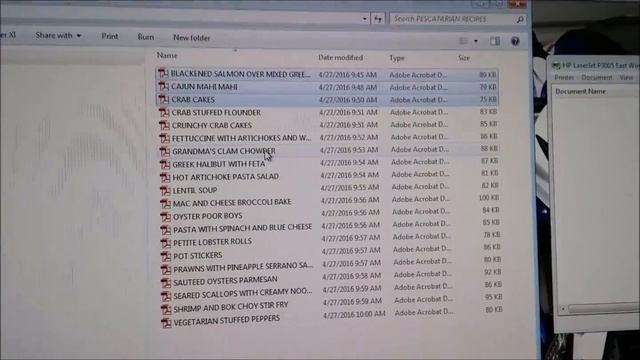Screen dimensions: 640x360
Task: Expand the address bar history dropdown
Action: pos(364,19)
